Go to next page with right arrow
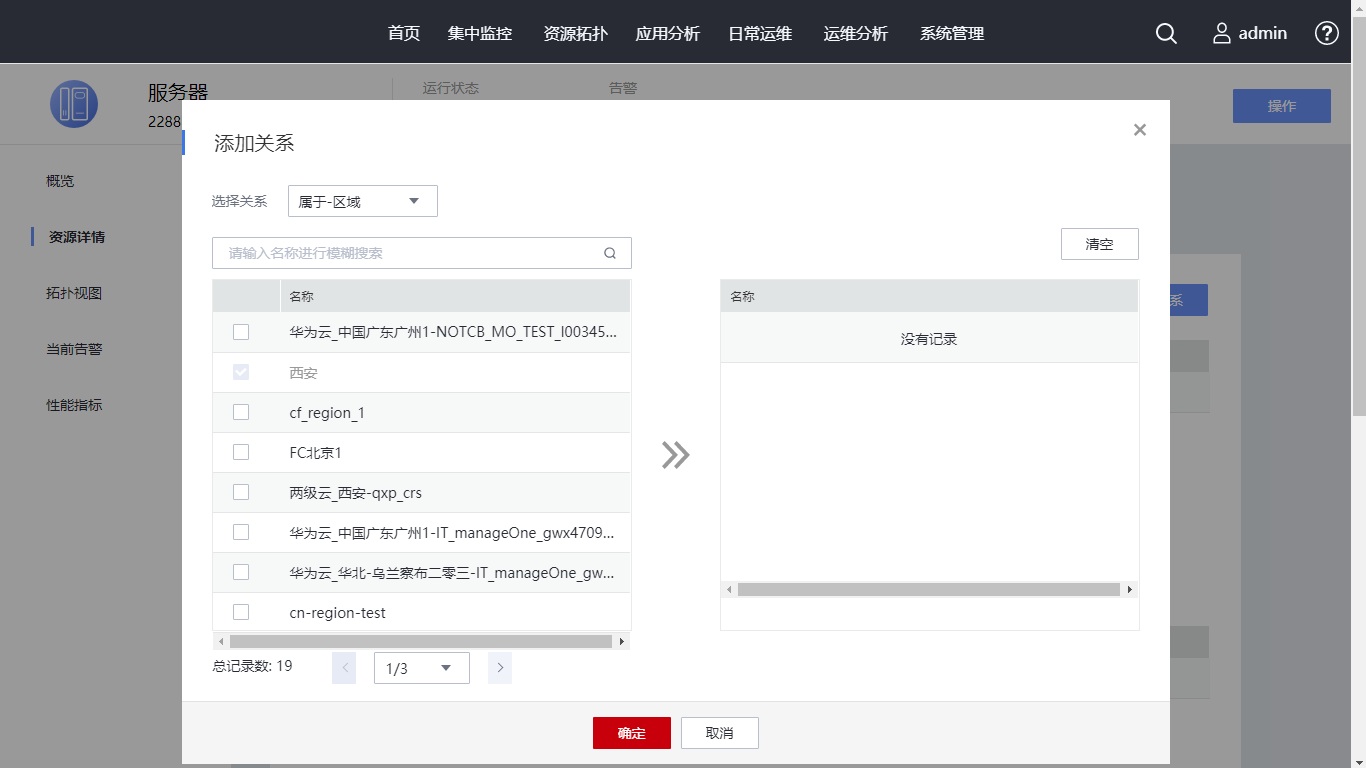Viewport: 1366px width, 768px height. click(x=500, y=668)
